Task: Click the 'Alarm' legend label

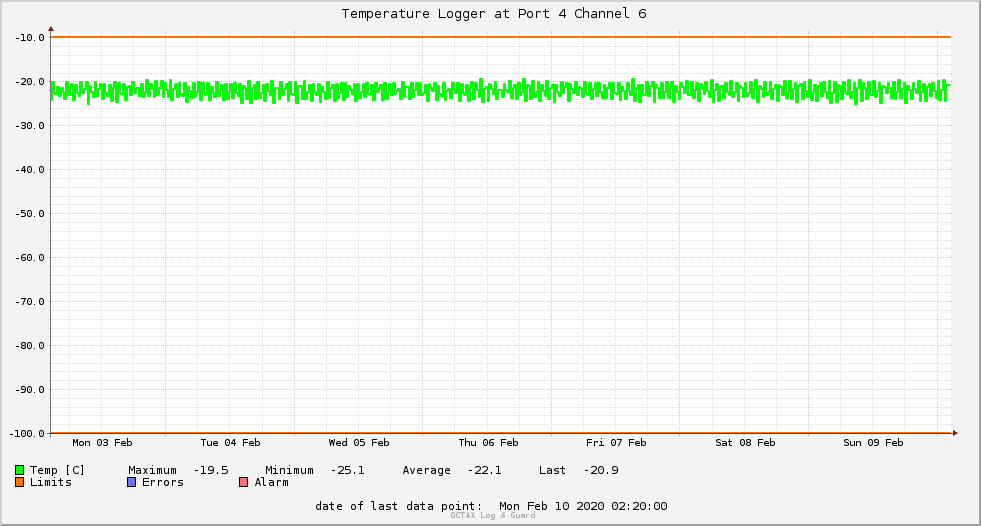Action: [x=272, y=482]
